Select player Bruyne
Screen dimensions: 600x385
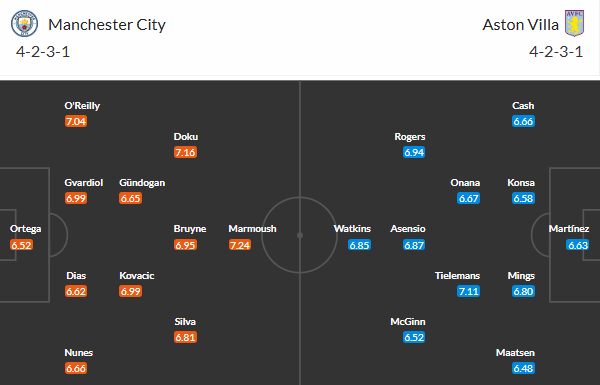(x=190, y=229)
